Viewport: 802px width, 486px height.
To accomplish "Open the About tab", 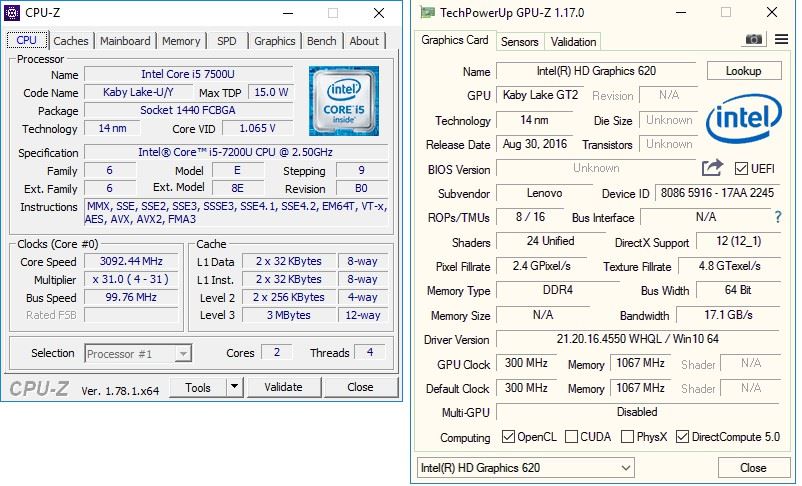I will [364, 41].
